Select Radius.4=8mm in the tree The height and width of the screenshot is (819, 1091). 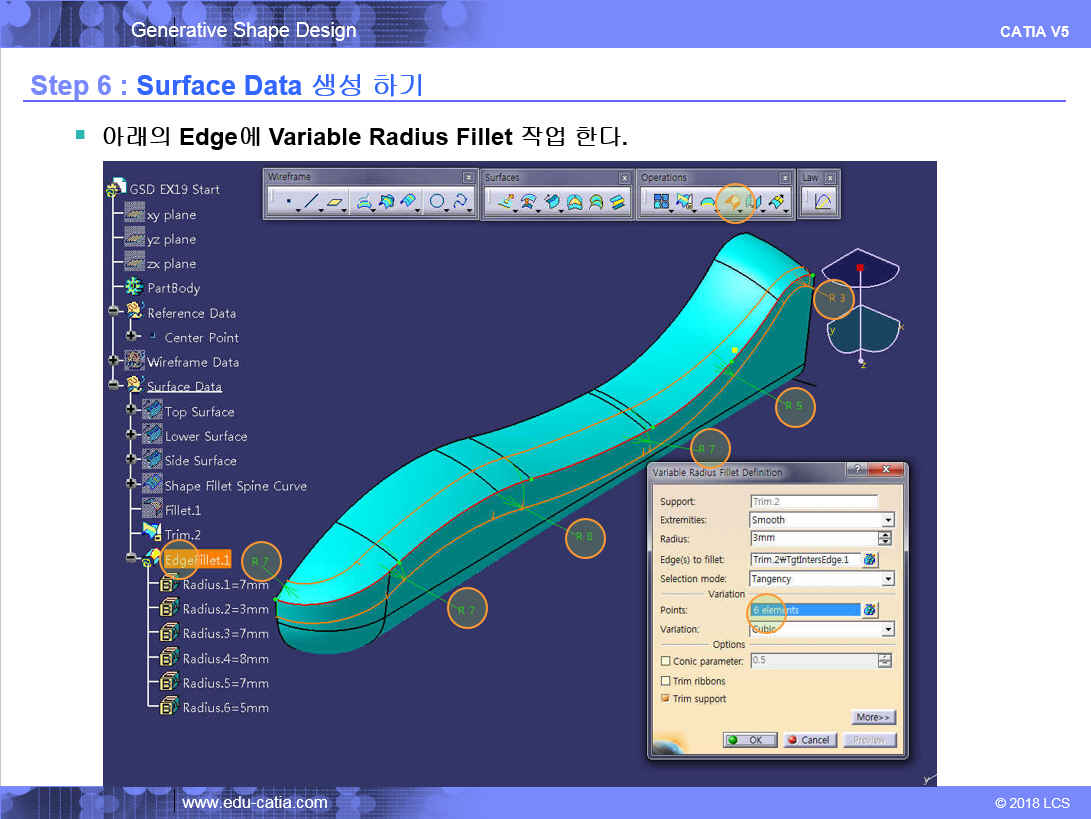pos(225,658)
